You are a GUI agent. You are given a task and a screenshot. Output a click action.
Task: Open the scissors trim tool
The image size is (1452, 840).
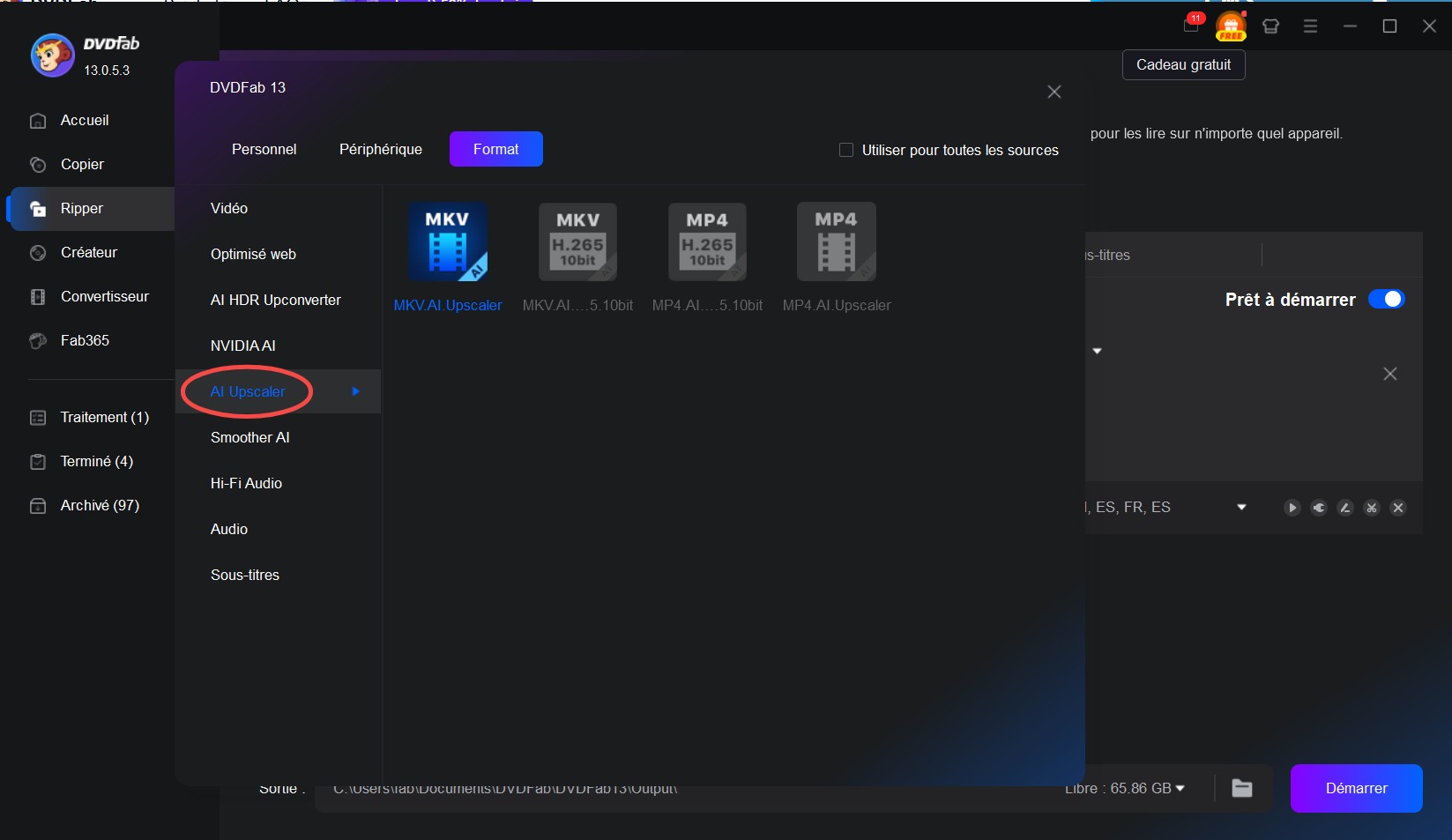click(x=1372, y=508)
